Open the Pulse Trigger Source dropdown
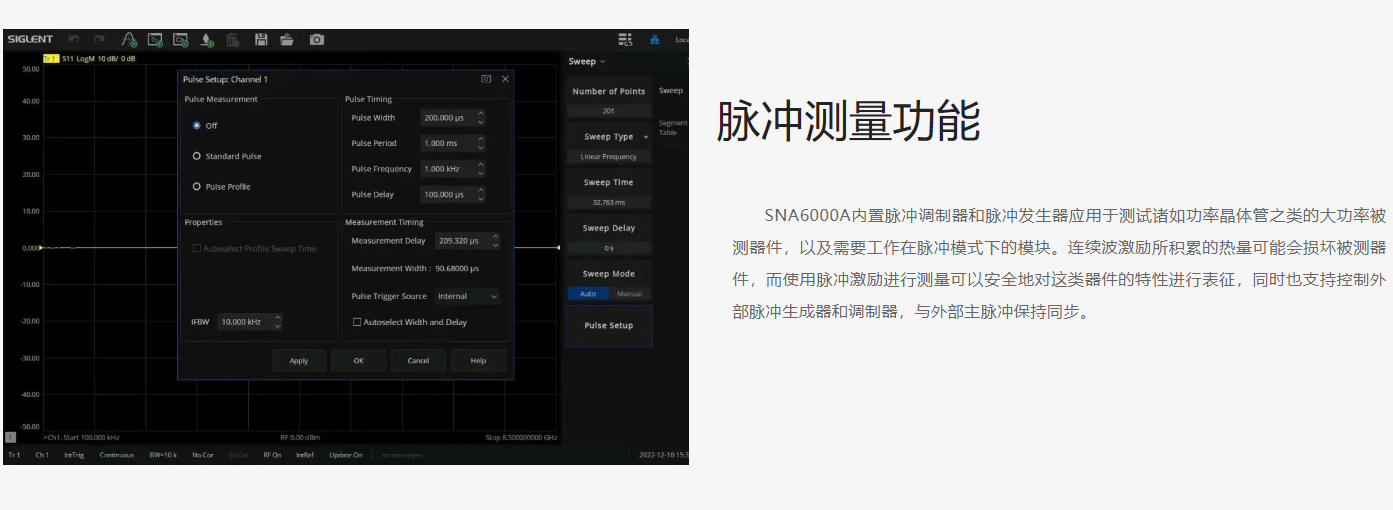The width and height of the screenshot is (1393, 510). pos(466,296)
